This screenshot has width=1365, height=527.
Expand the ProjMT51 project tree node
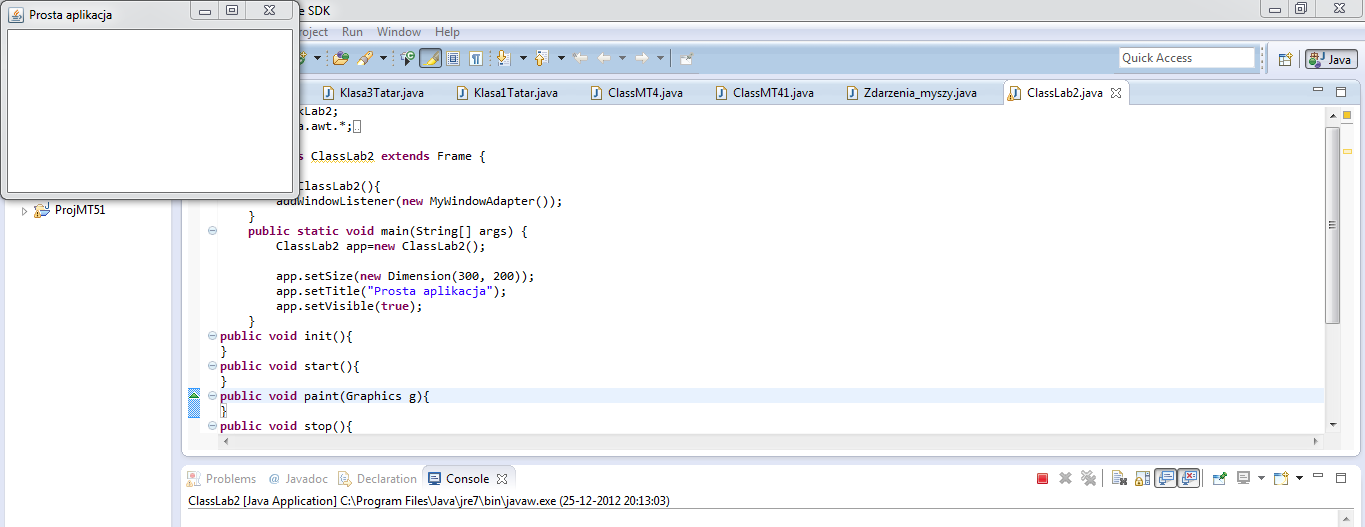tap(25, 211)
